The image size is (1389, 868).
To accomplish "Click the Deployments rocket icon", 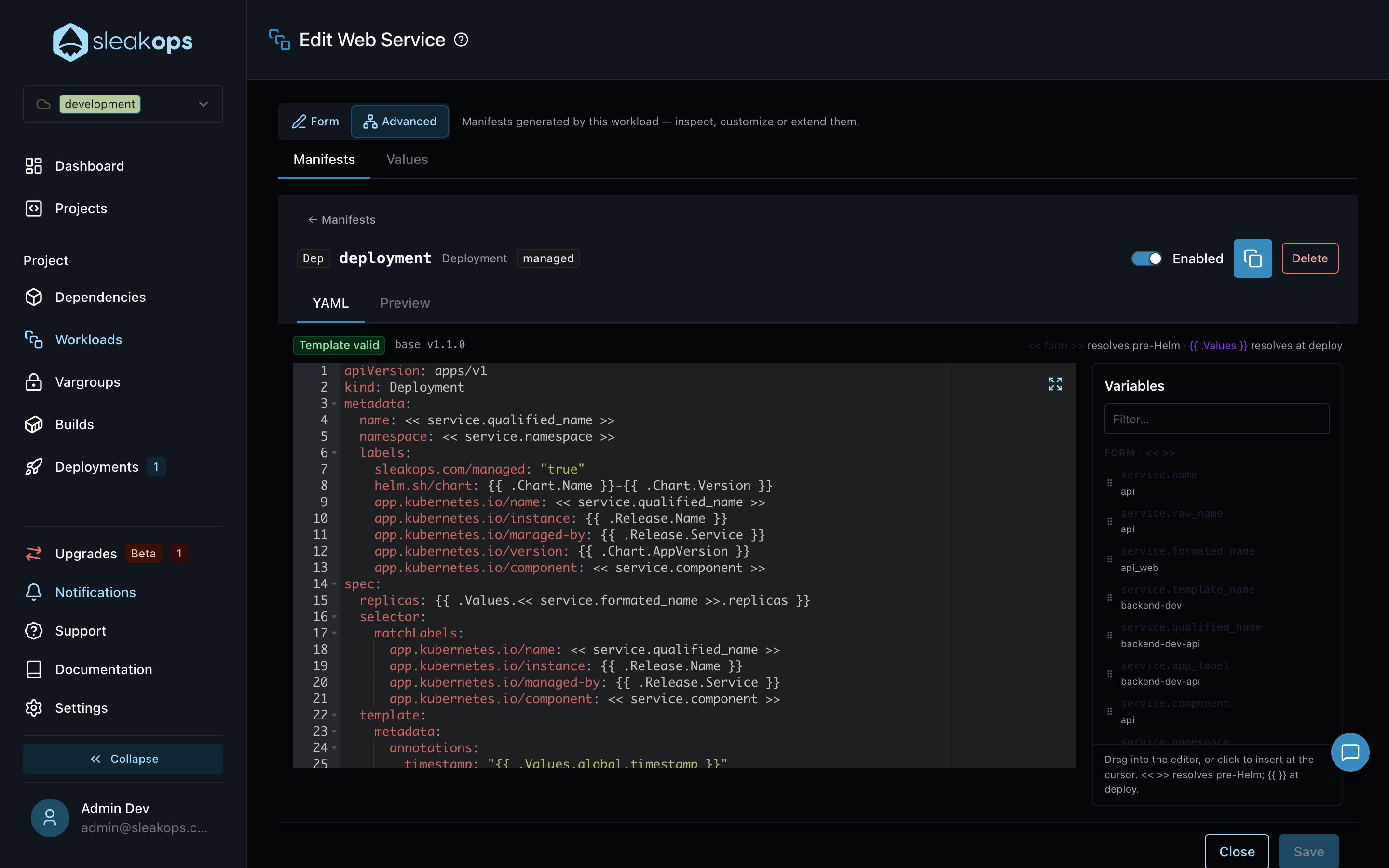I will pos(34,467).
